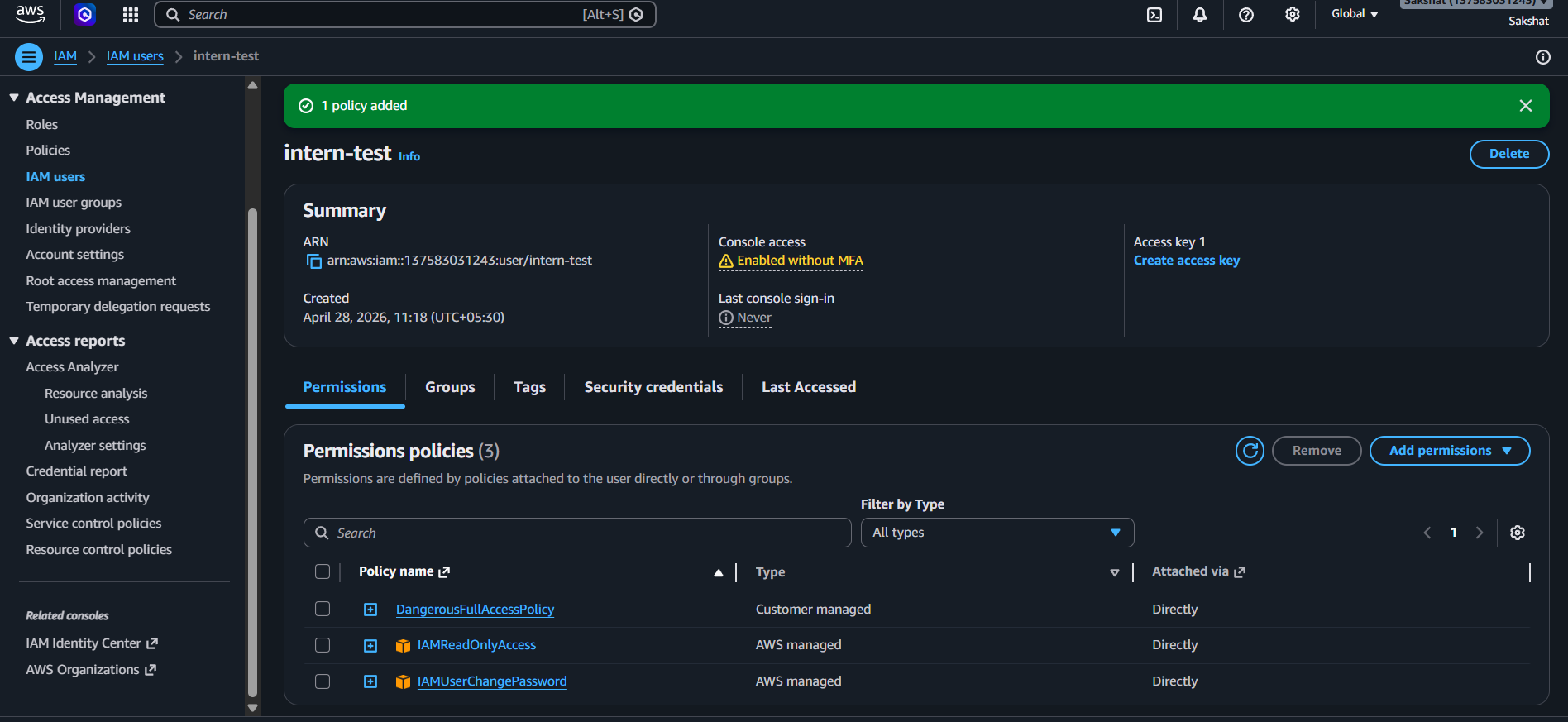Click the external link icon beside Attached via
This screenshot has height=722, width=1568.
pos(1240,571)
